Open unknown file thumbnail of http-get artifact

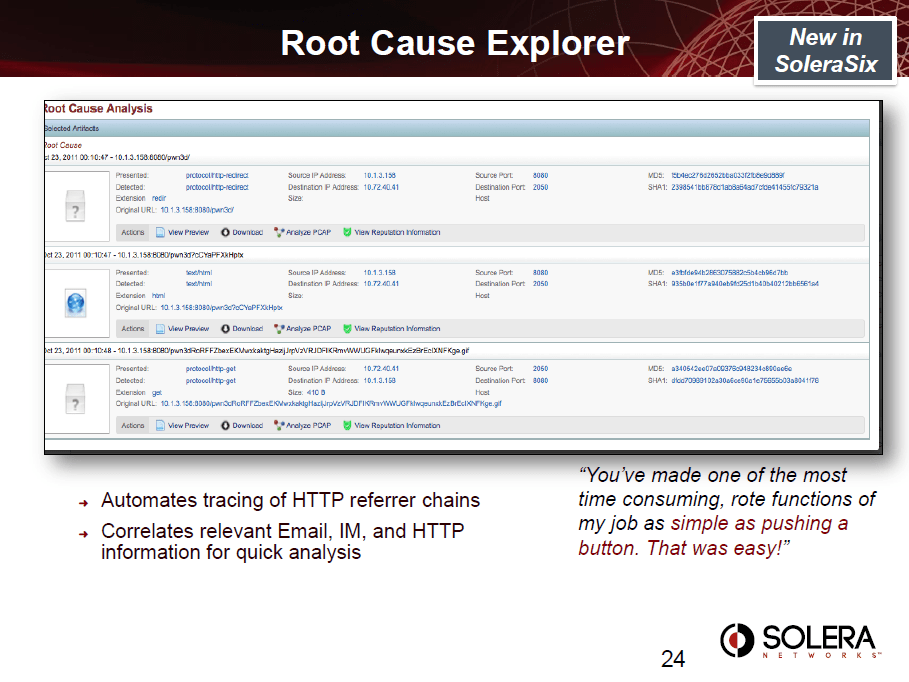75,399
